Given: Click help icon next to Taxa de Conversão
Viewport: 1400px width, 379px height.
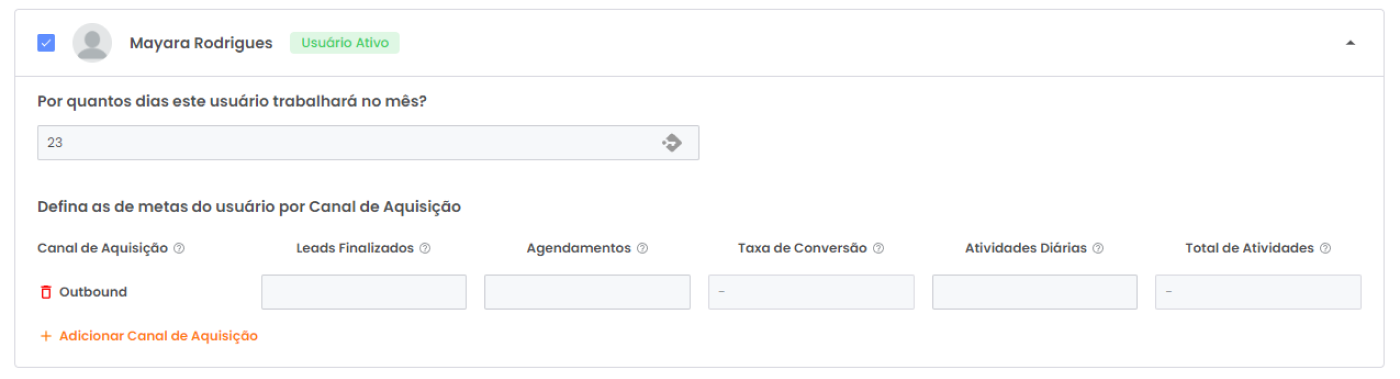Looking at the screenshot, I should pos(878,248).
